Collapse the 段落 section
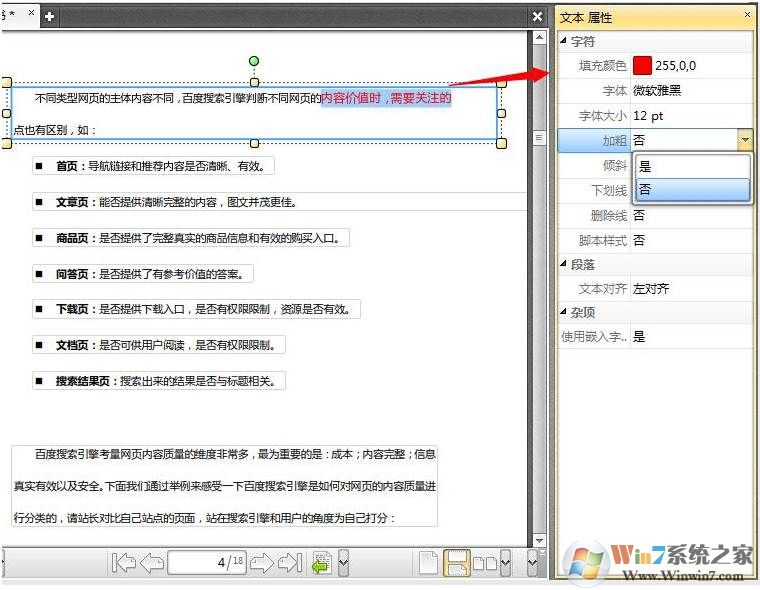 pos(563,265)
